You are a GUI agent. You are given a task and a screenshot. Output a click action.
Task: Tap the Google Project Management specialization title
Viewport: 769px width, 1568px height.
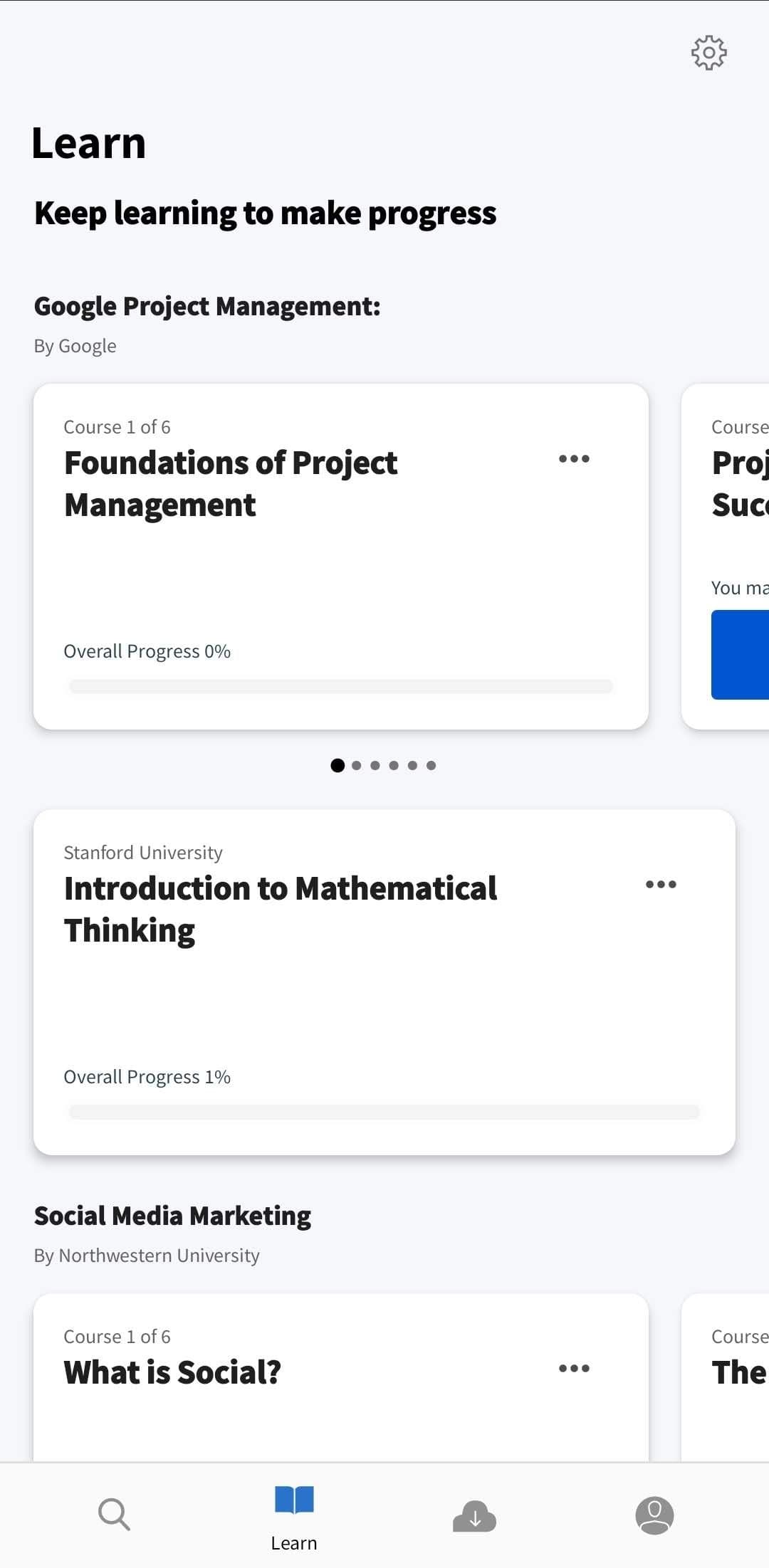point(206,306)
